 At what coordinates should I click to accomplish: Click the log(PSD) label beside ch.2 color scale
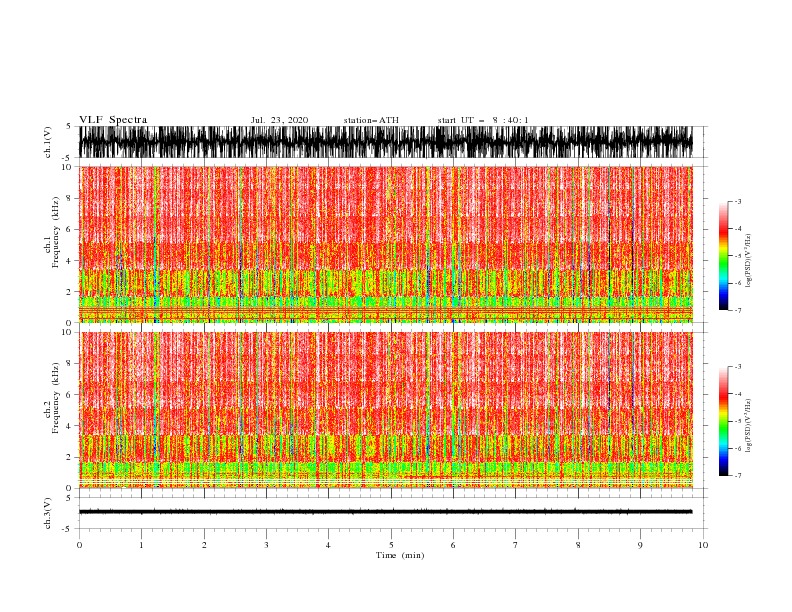click(x=749, y=426)
